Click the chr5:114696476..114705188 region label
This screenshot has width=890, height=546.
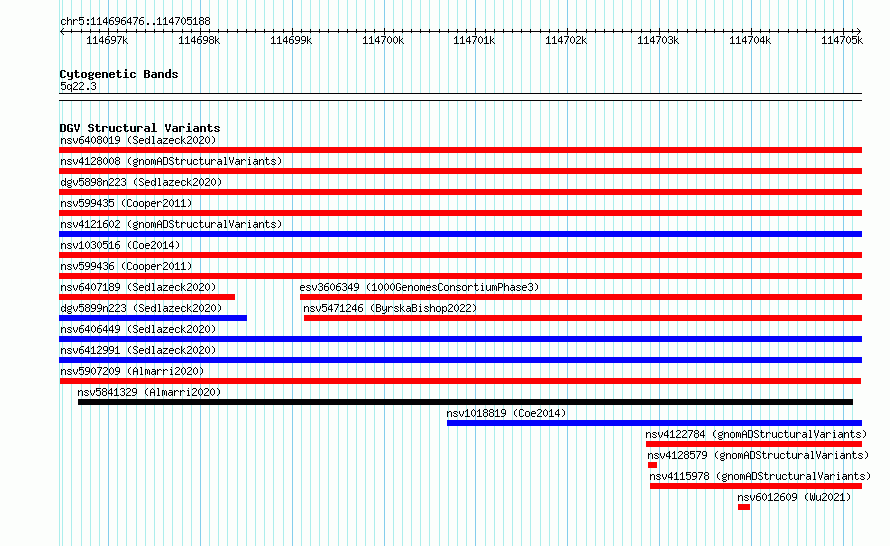tap(135, 21)
